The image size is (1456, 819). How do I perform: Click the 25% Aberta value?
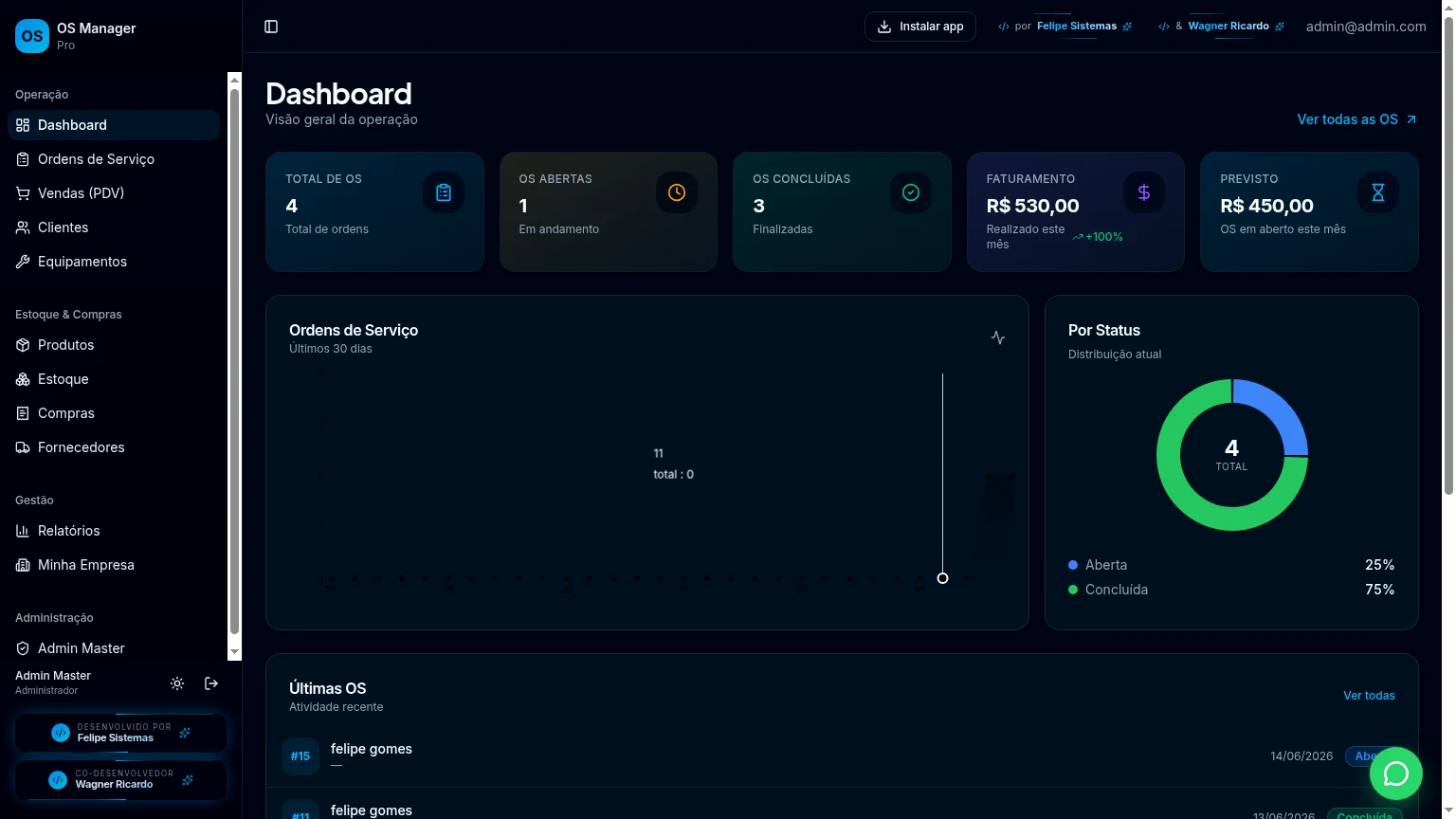pos(1379,565)
